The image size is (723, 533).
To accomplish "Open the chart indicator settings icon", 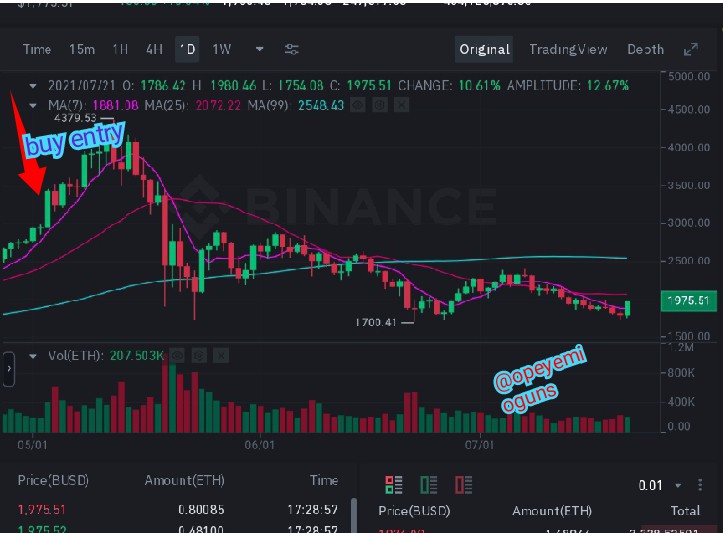I will coord(291,49).
